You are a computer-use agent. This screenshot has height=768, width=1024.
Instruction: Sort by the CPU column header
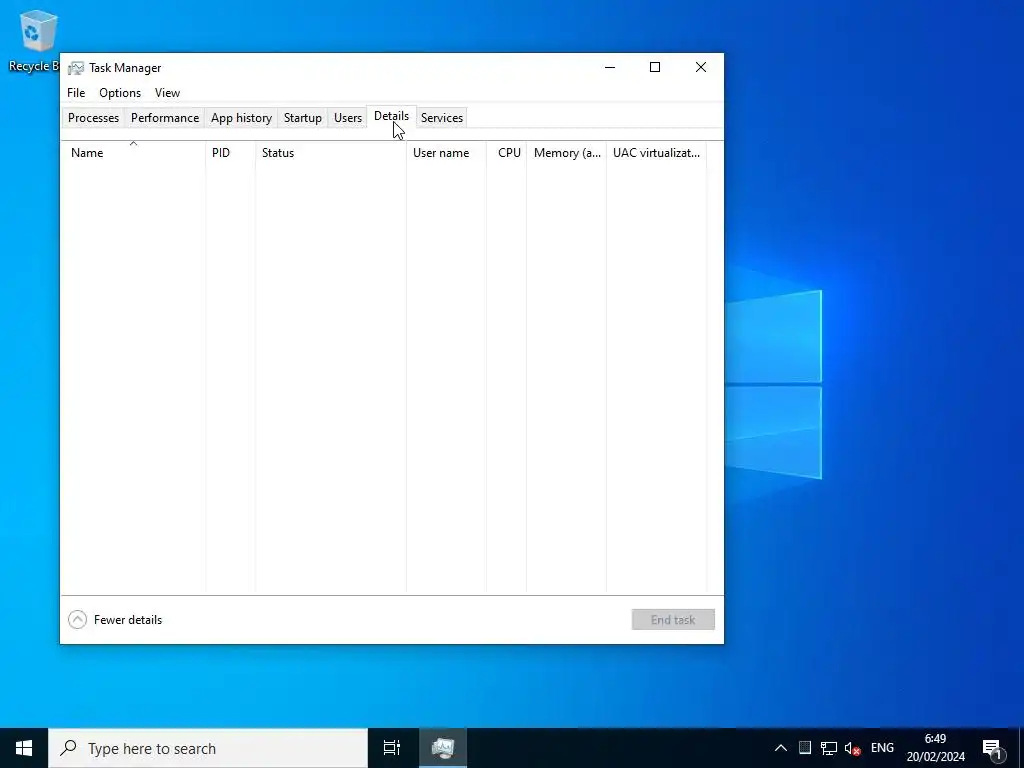click(x=507, y=153)
